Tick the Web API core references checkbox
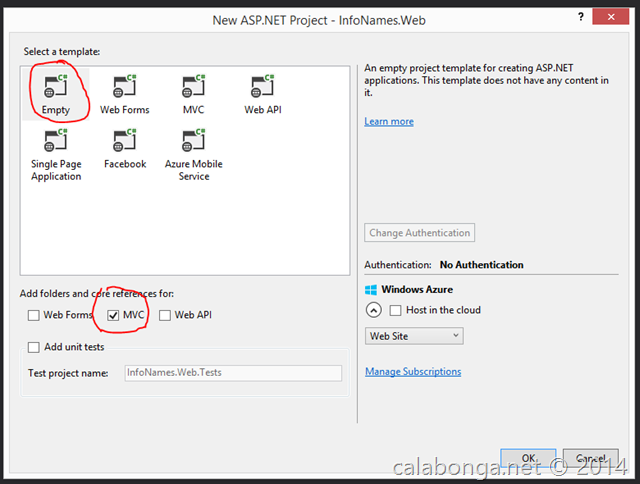Screen dimensions: 640x484 tap(165, 315)
